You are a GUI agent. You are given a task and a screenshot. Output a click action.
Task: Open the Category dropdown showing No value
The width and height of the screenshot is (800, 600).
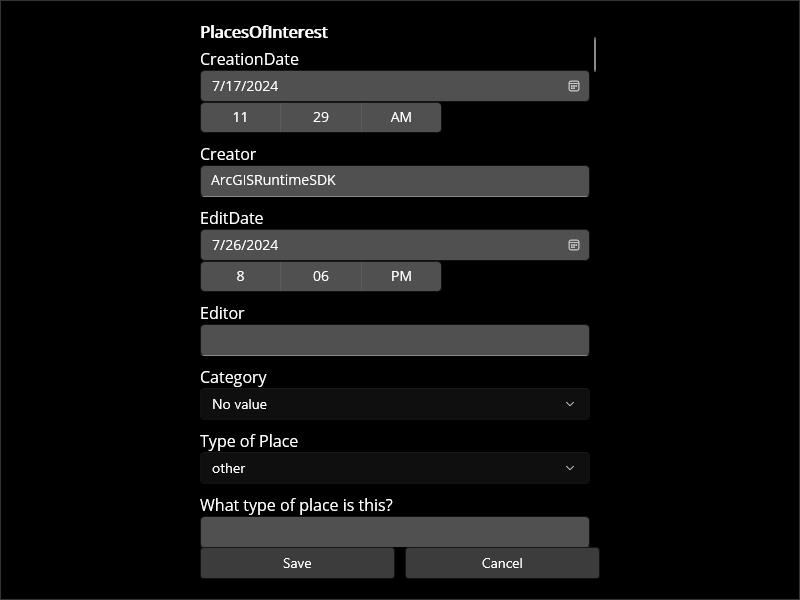[x=394, y=404]
